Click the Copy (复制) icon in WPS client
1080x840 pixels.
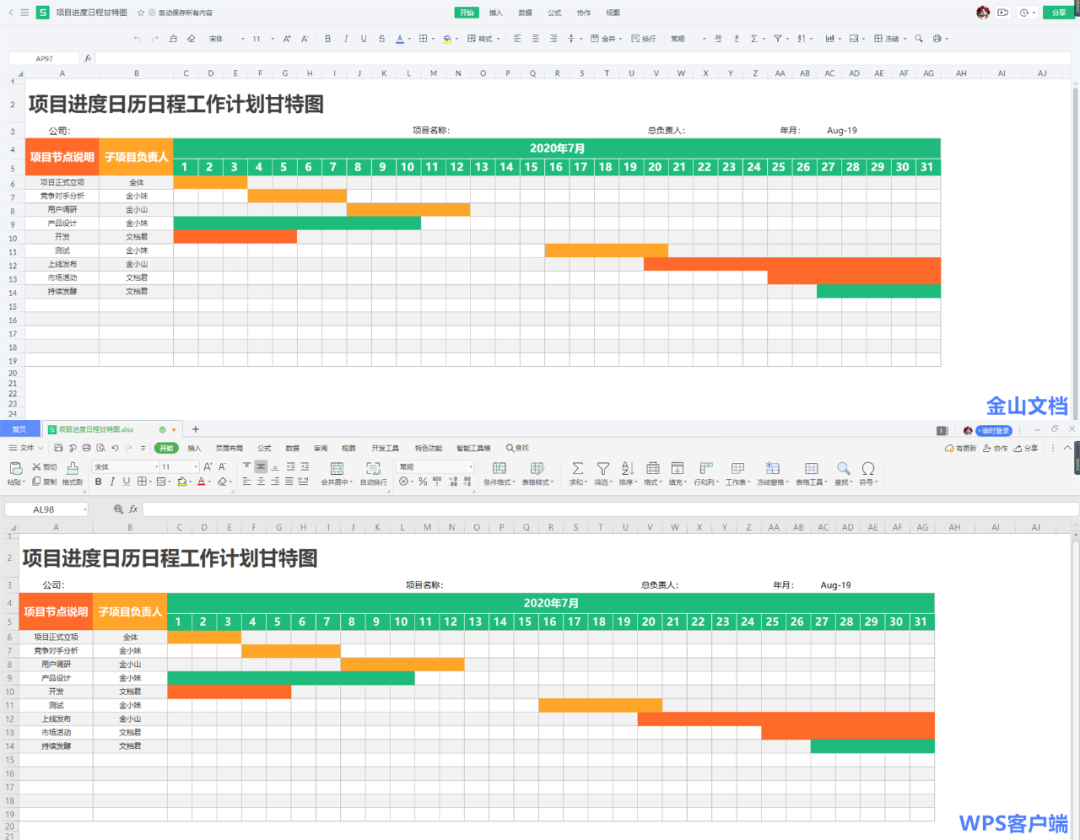37,482
